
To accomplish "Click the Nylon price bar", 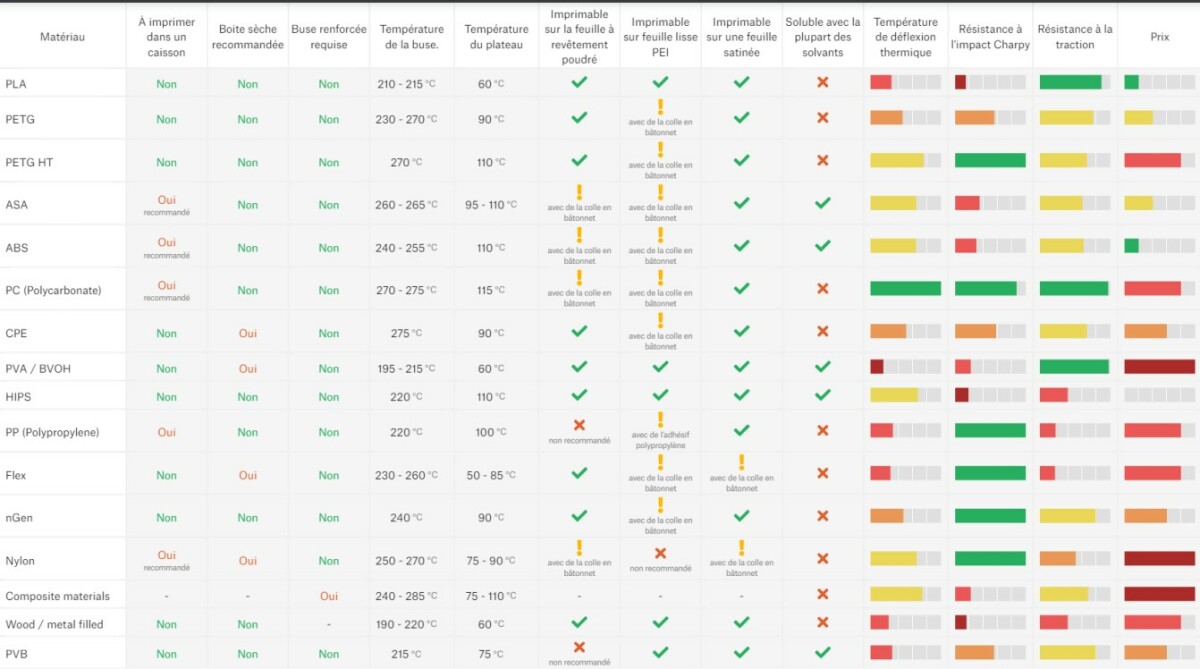I will coord(1159,559).
